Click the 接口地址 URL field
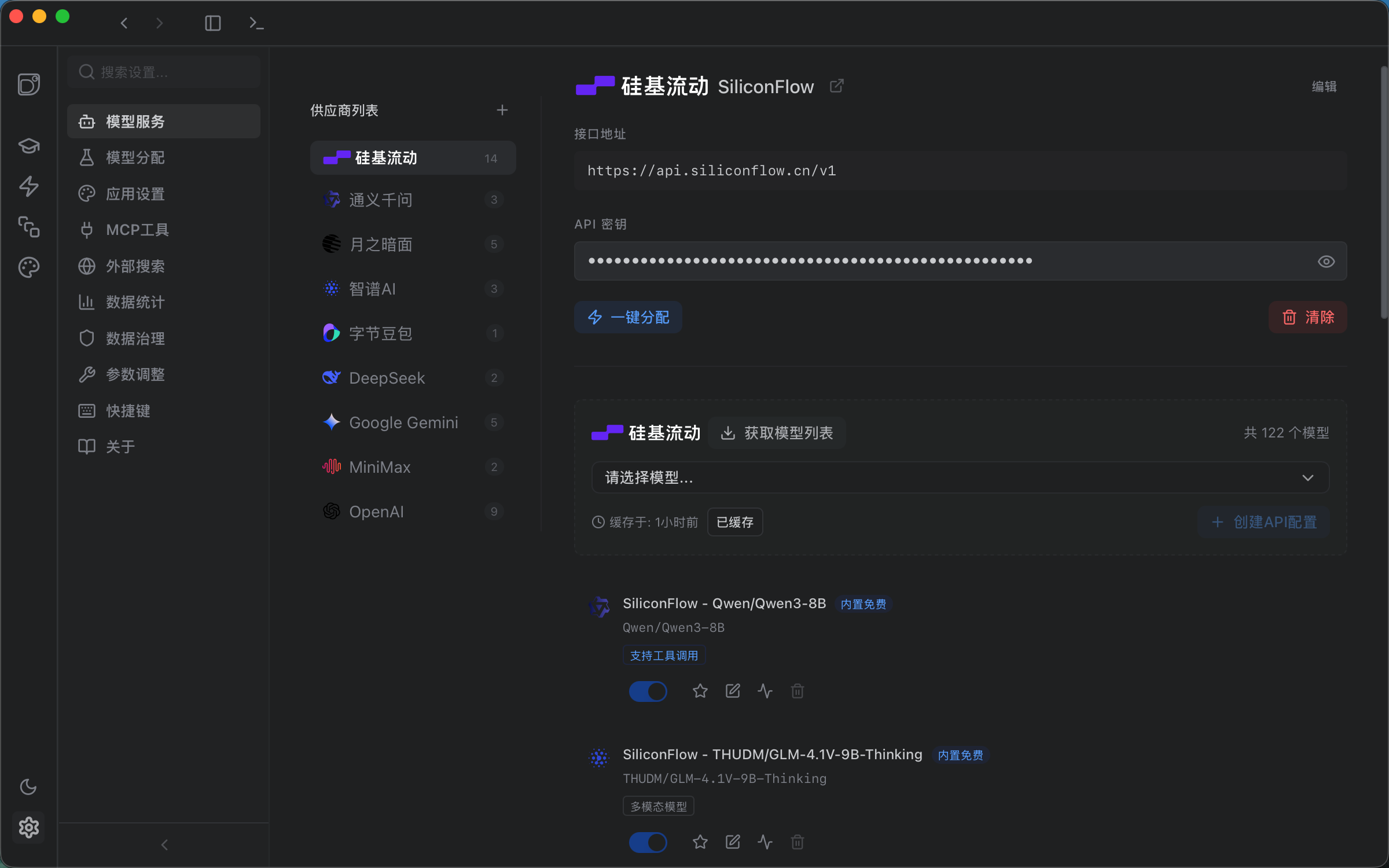The width and height of the screenshot is (1389, 868). tap(960, 171)
